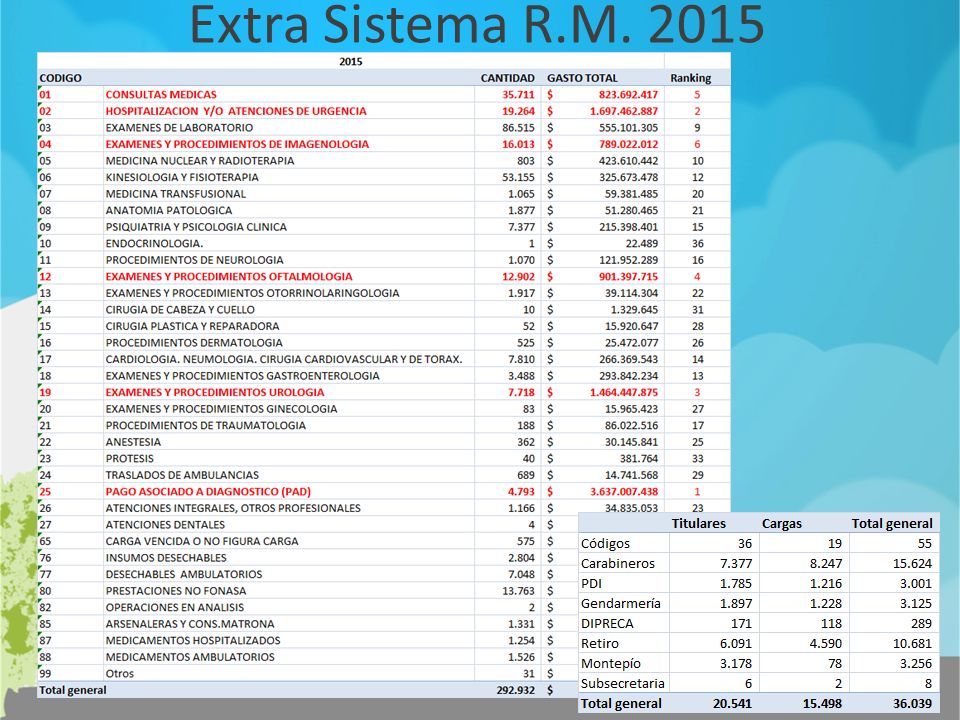Click the Ranking column header
This screenshot has width=960, height=720.
pos(691,78)
